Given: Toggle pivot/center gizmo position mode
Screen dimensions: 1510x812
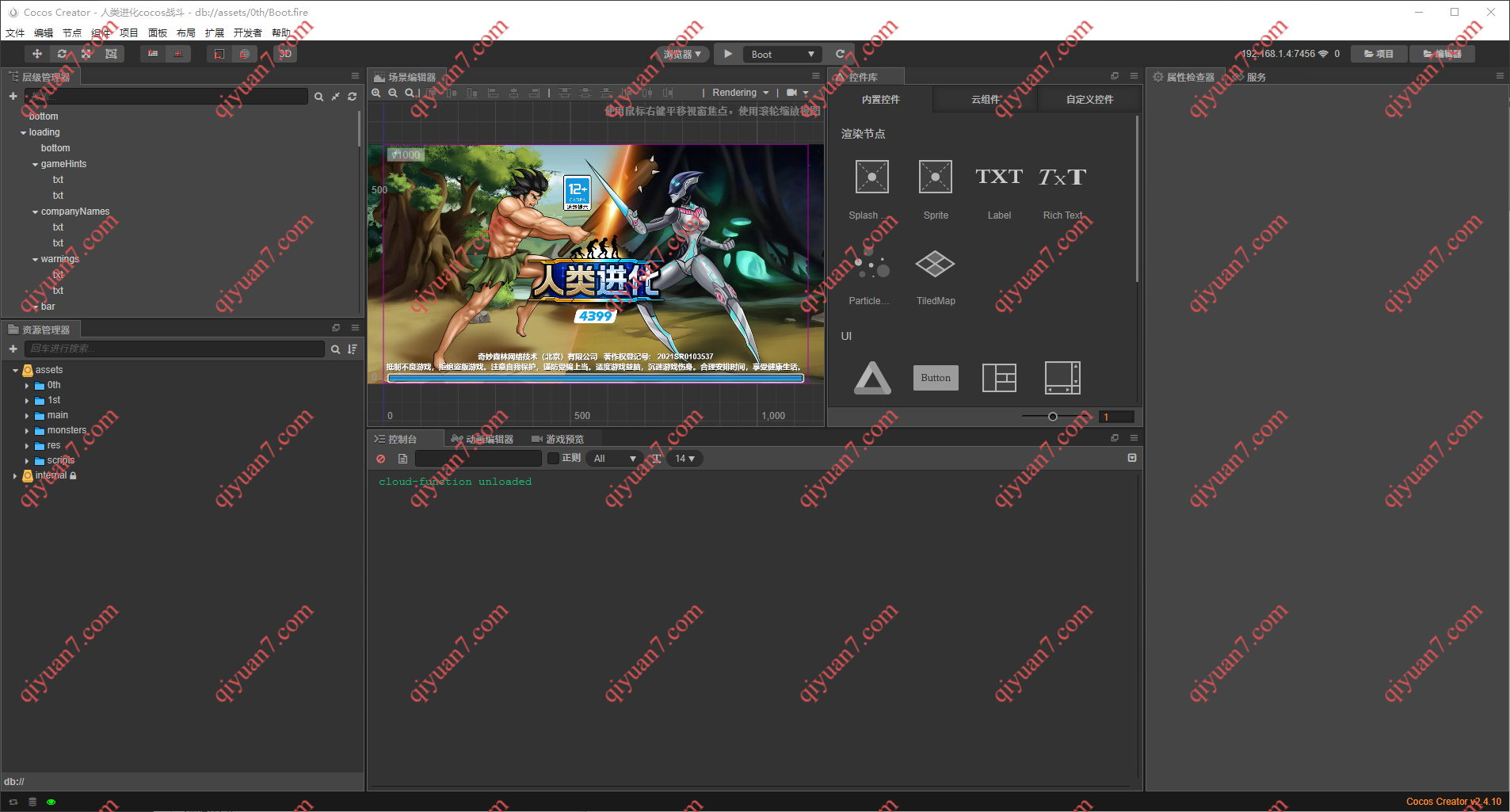Looking at the screenshot, I should (153, 54).
